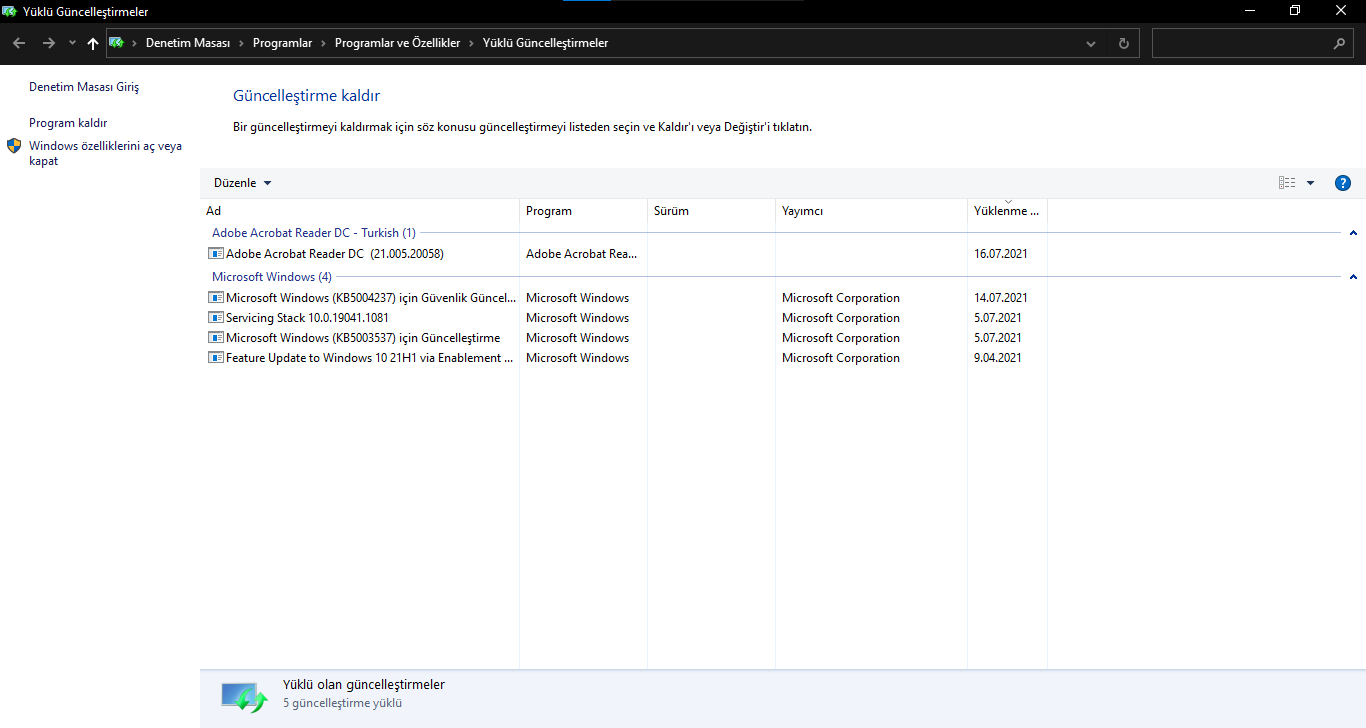Go forward using the Forward arrow
Image resolution: width=1366 pixels, height=728 pixels.
pyautogui.click(x=49, y=43)
